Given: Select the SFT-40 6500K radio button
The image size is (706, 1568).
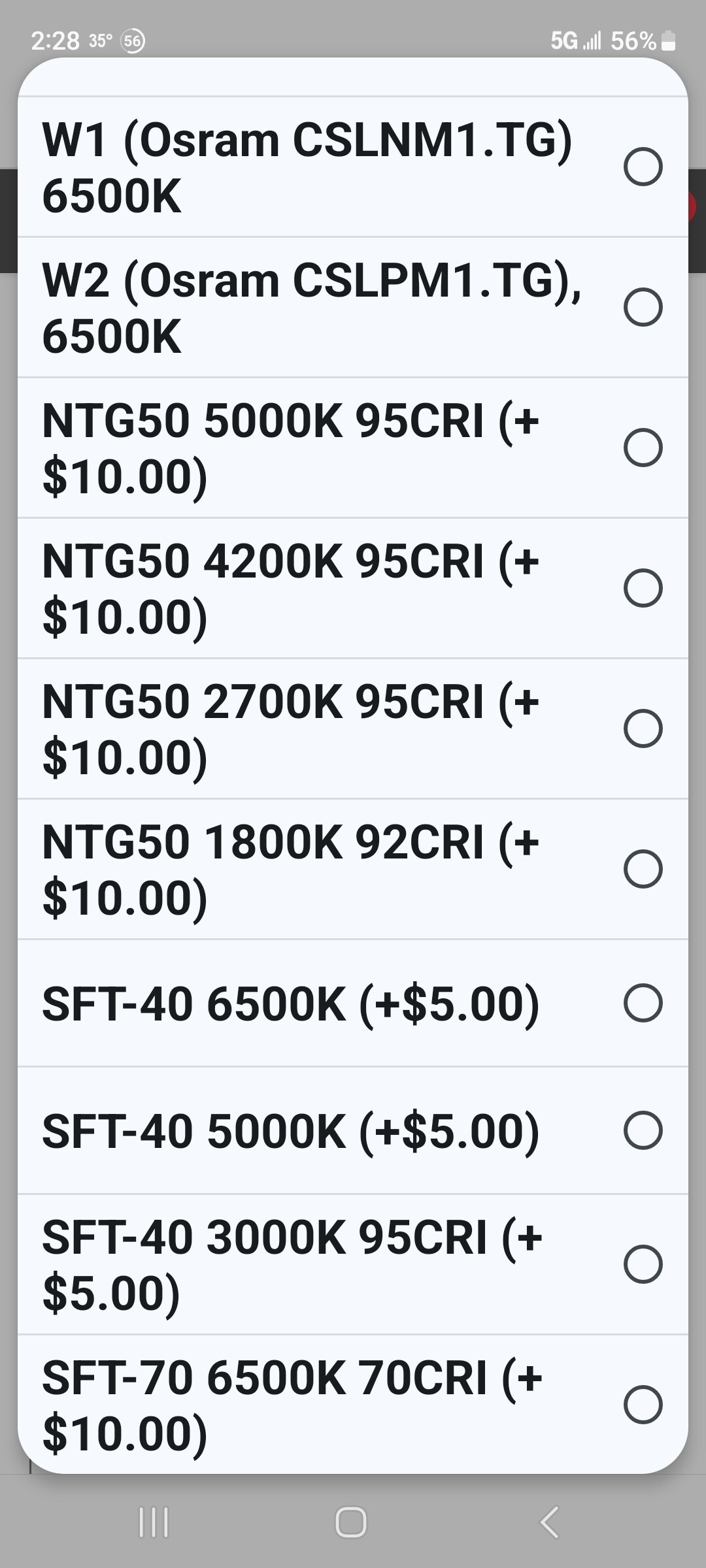Looking at the screenshot, I should pyautogui.click(x=643, y=1003).
